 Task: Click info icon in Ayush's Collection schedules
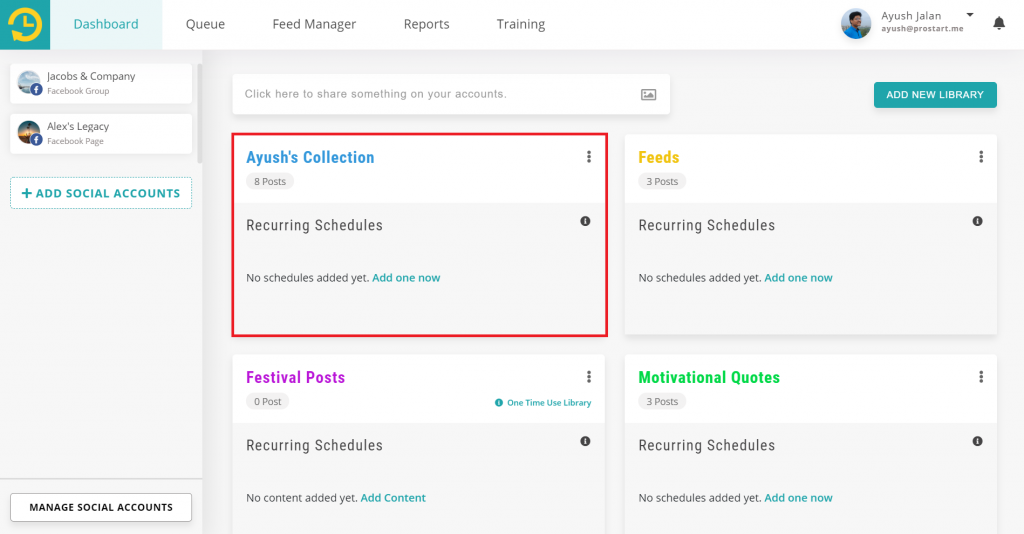pyautogui.click(x=585, y=221)
